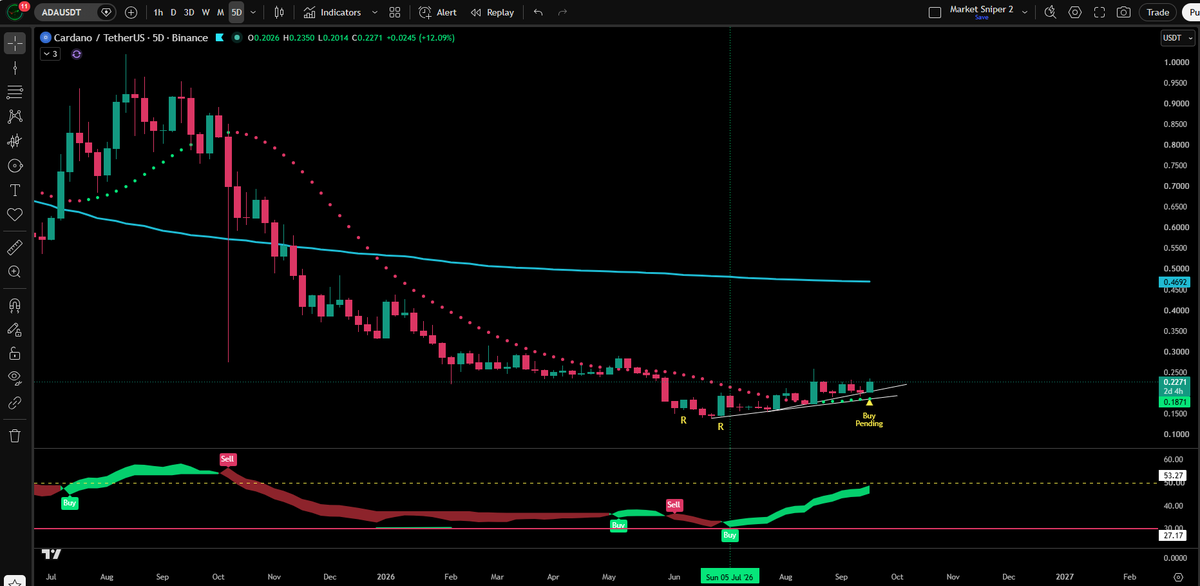Click the Sun 05 Jul '26 date marker

click(731, 577)
